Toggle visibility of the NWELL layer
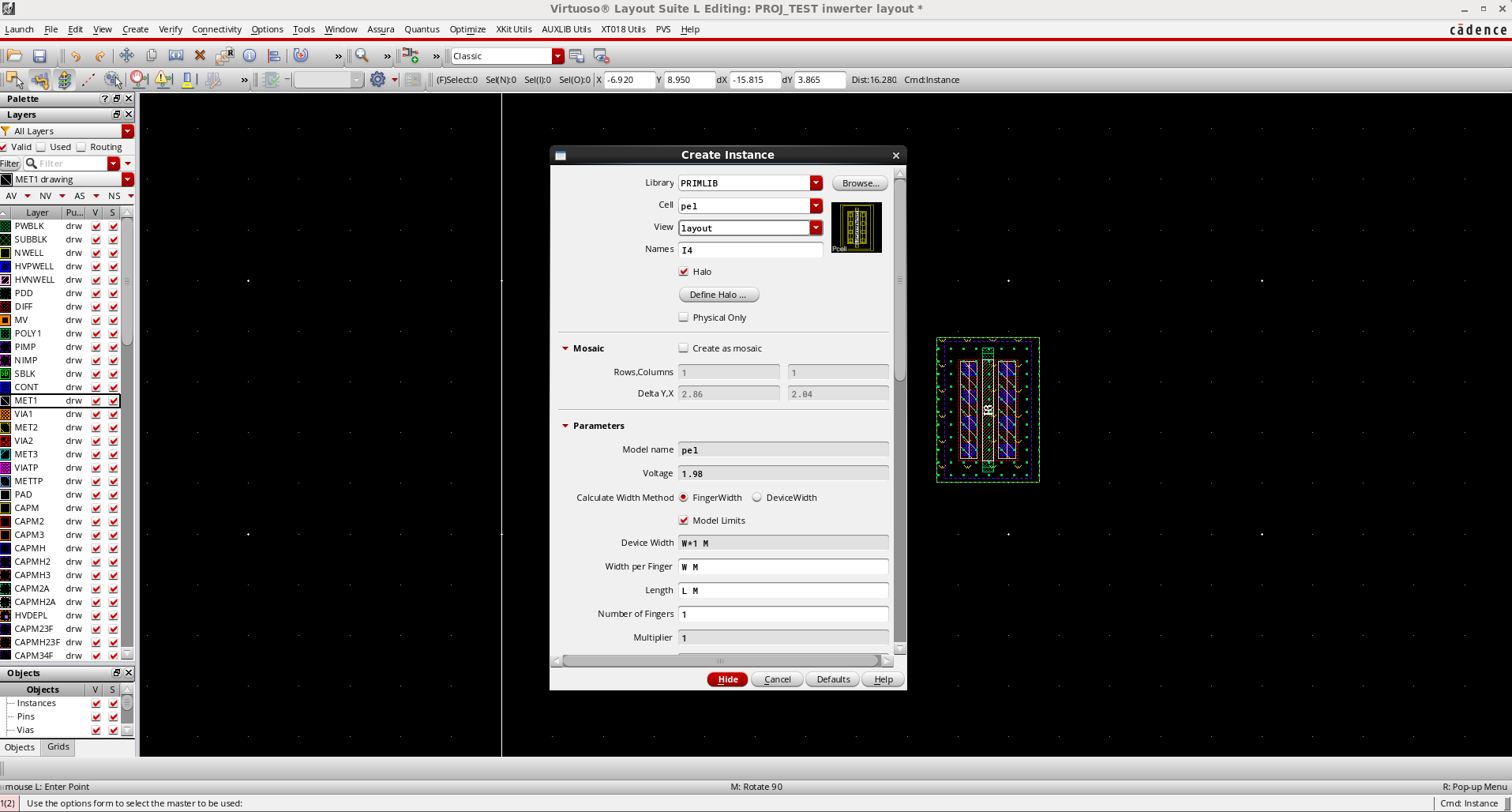Image resolution: width=1512 pixels, height=812 pixels. pyautogui.click(x=96, y=254)
